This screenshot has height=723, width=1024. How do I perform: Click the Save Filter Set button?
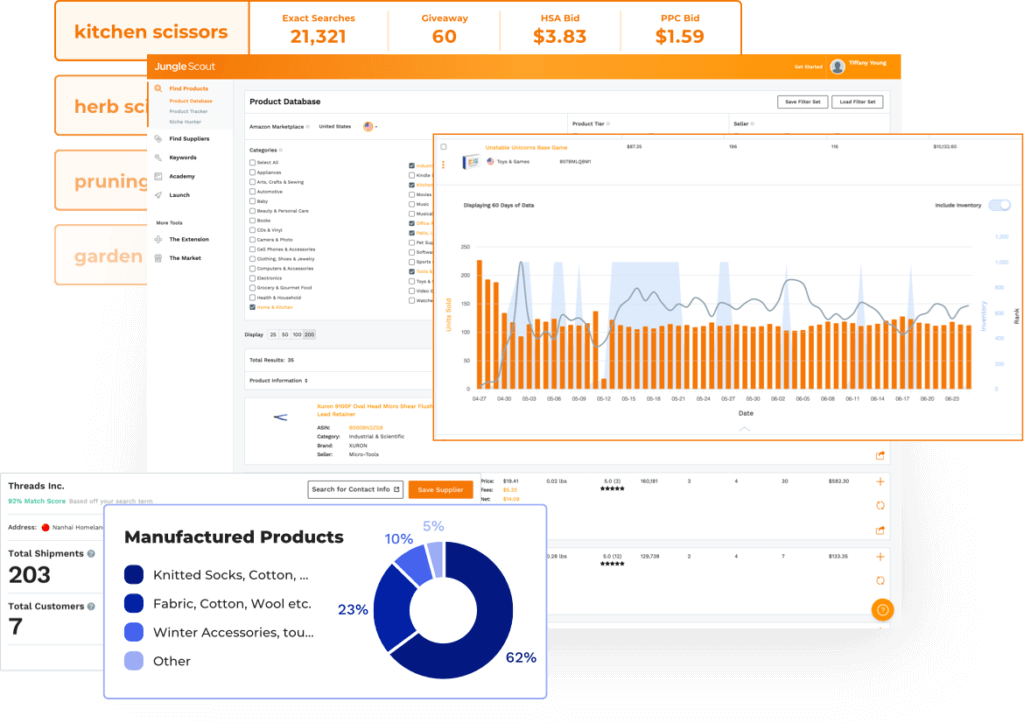[x=803, y=102]
